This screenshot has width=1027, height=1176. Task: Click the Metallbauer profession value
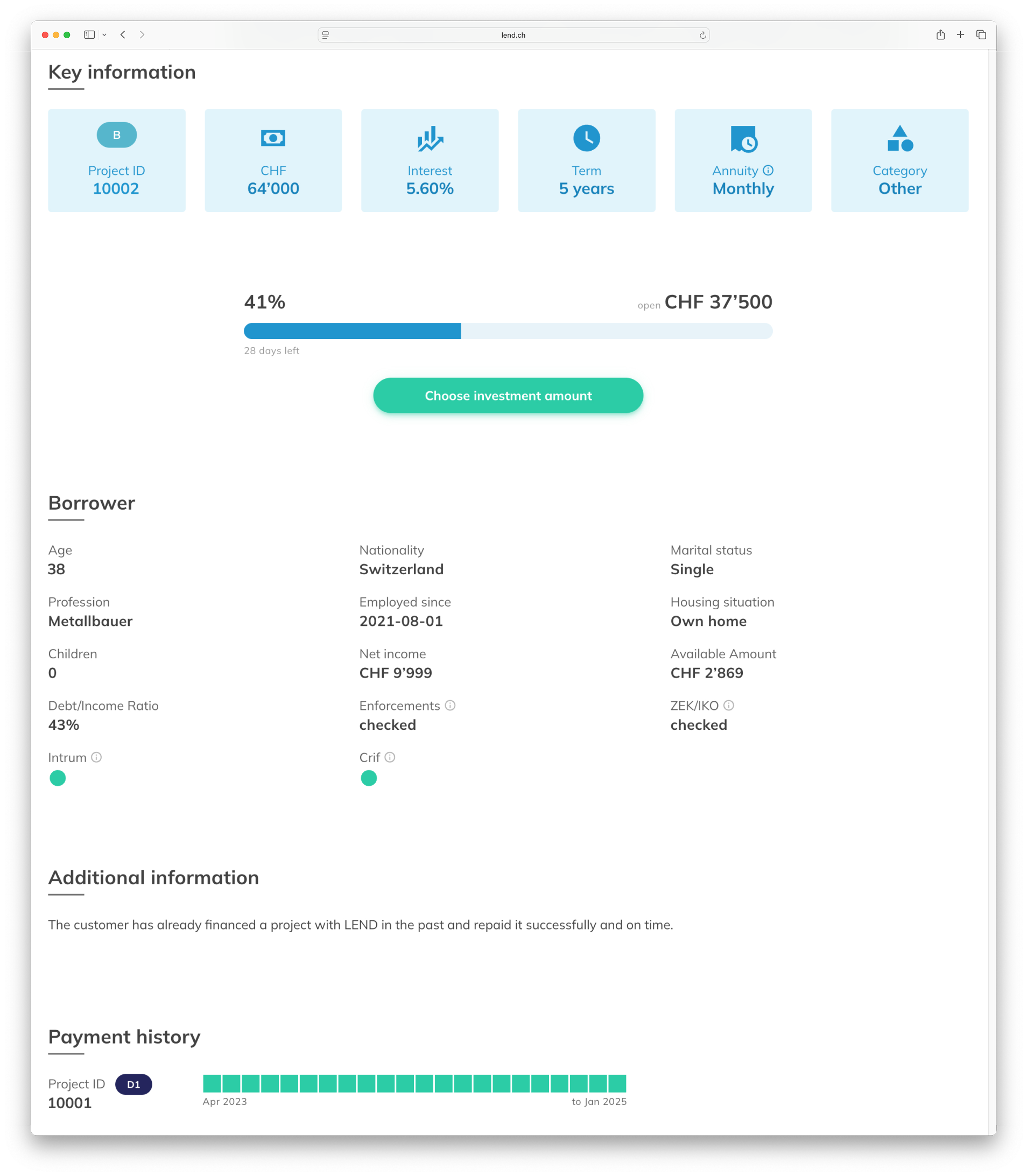coord(90,621)
